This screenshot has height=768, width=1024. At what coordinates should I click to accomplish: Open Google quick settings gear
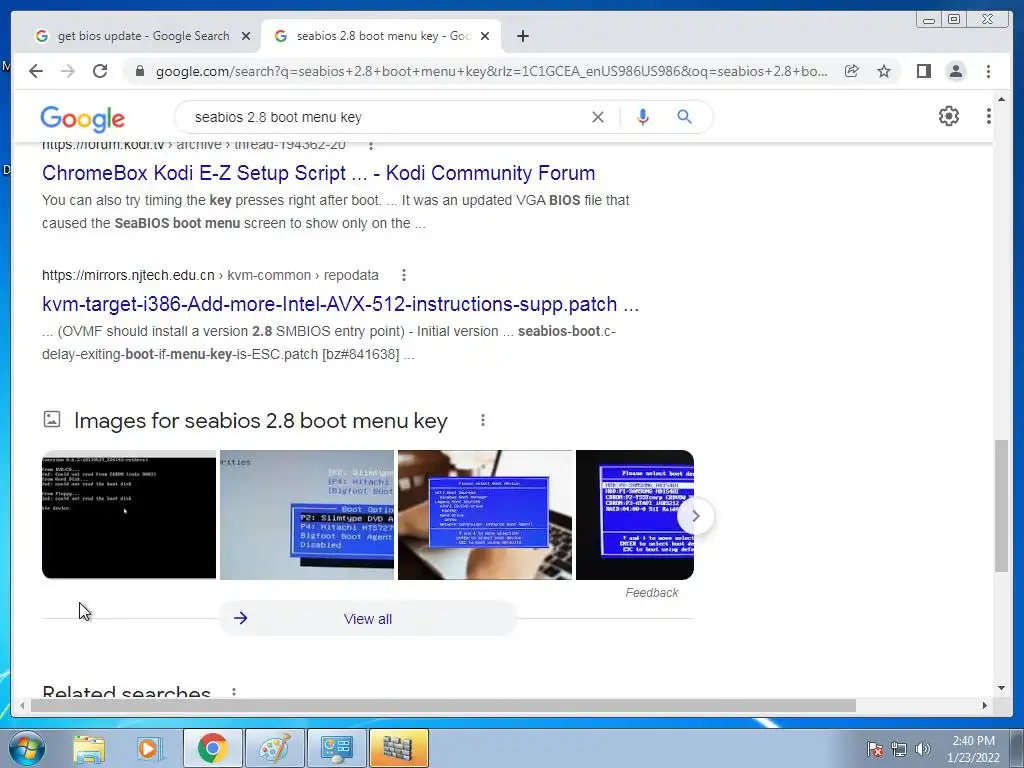pos(949,116)
